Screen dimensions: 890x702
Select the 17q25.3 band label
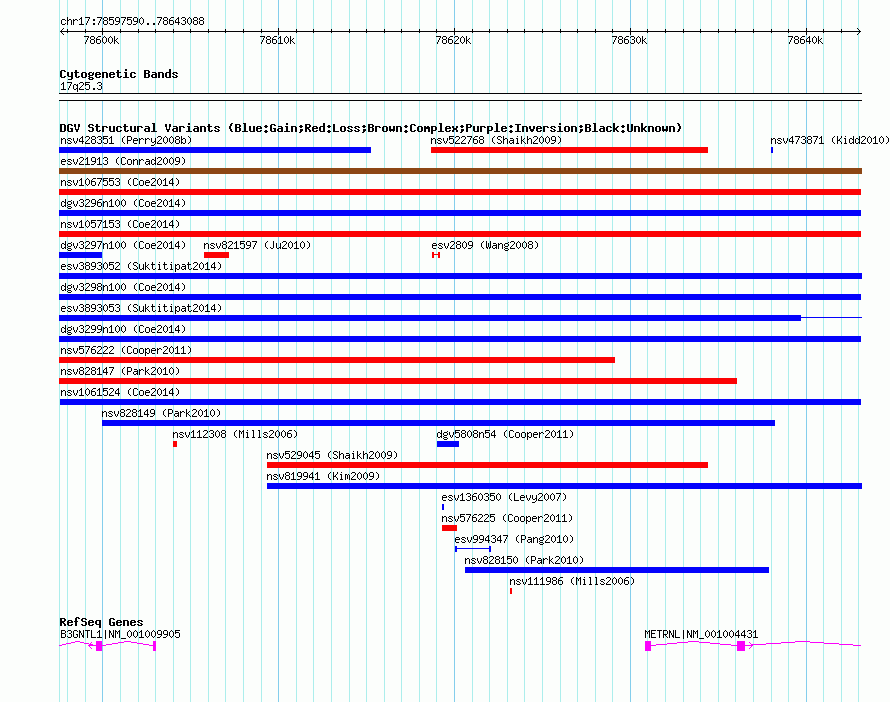(81, 86)
